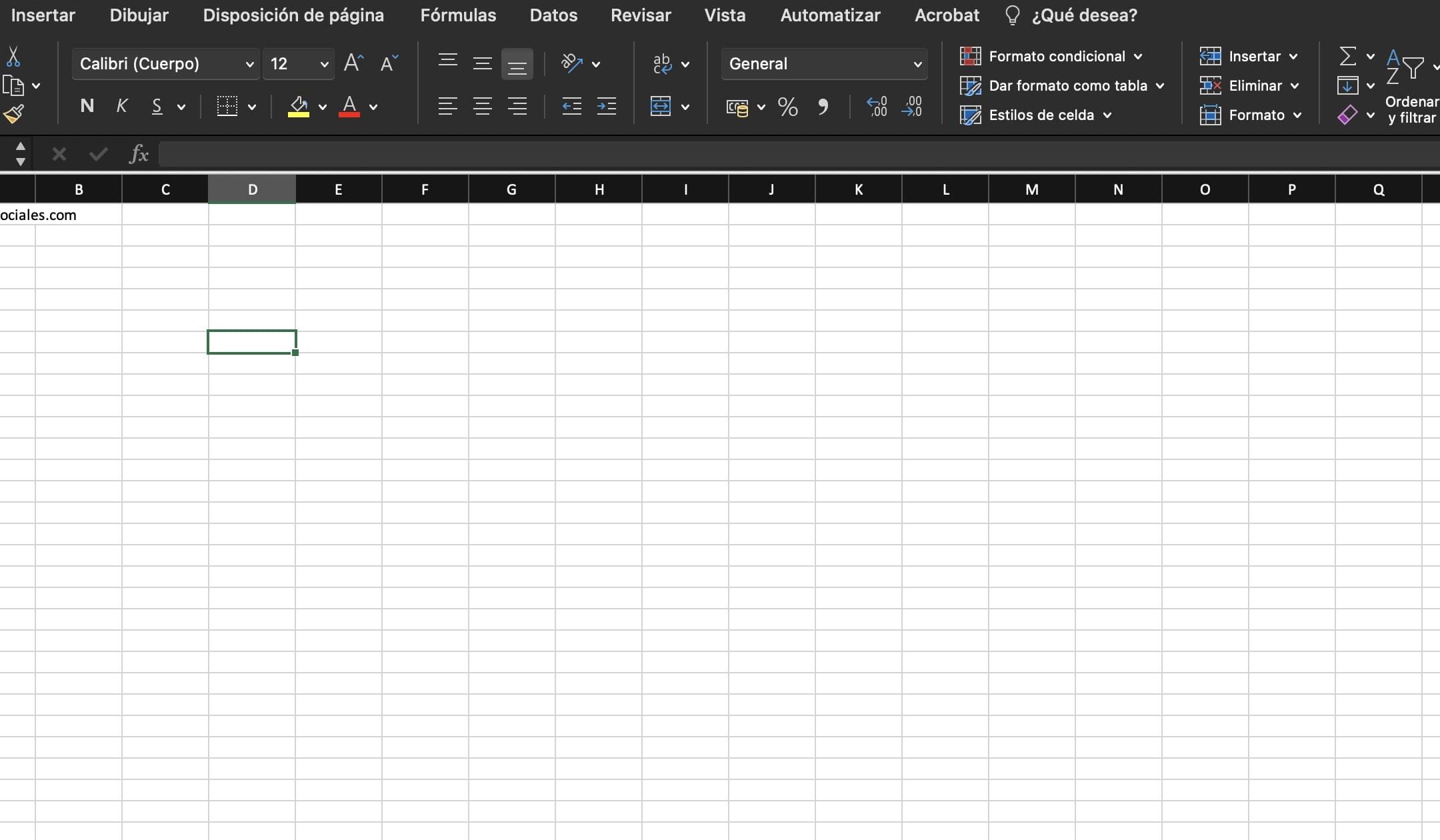This screenshot has width=1440, height=840.
Task: Confirm the formula bar entry
Action: pos(98,155)
